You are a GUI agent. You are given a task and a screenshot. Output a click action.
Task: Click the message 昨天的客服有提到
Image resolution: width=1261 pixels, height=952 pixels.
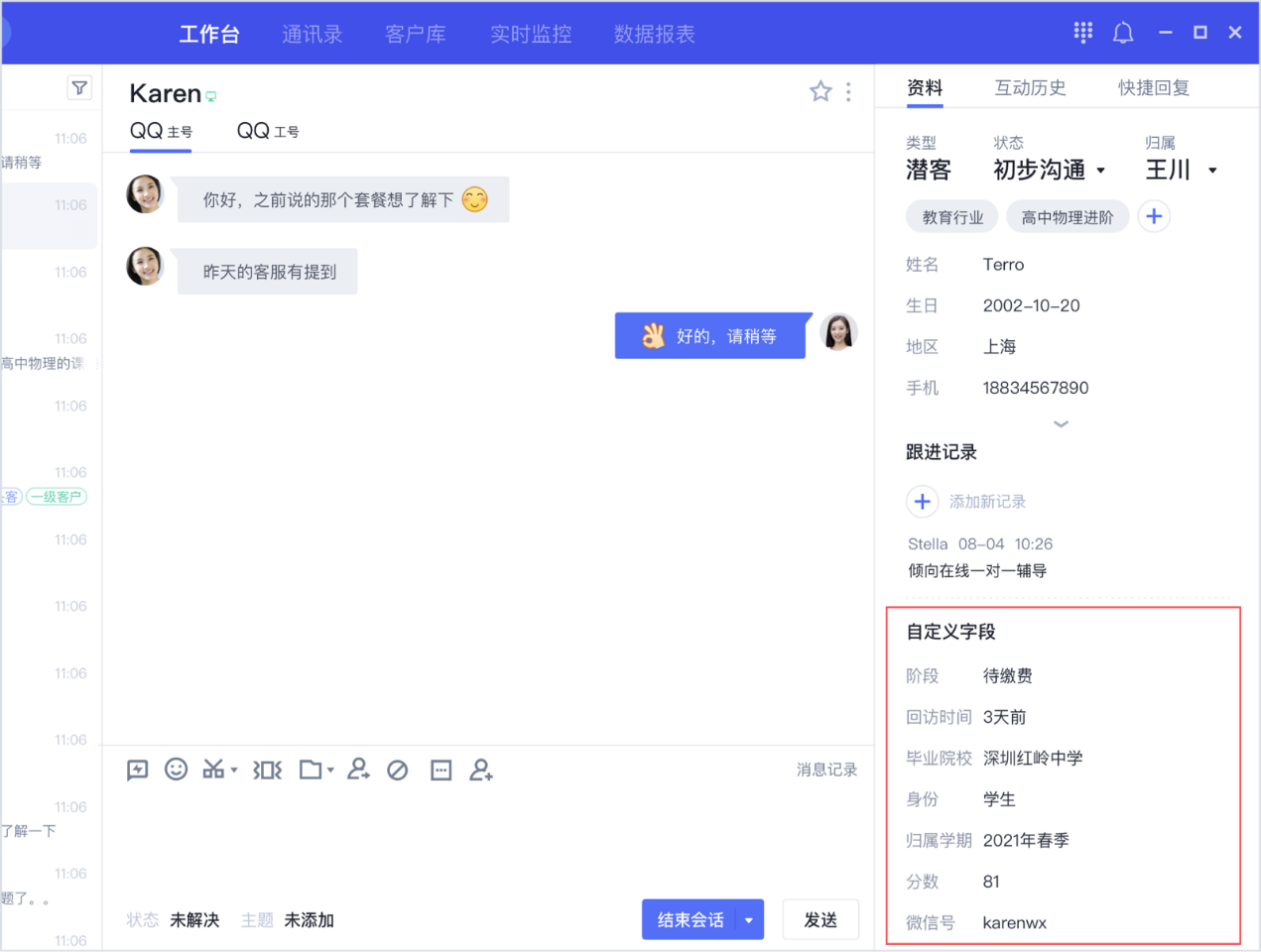[268, 272]
